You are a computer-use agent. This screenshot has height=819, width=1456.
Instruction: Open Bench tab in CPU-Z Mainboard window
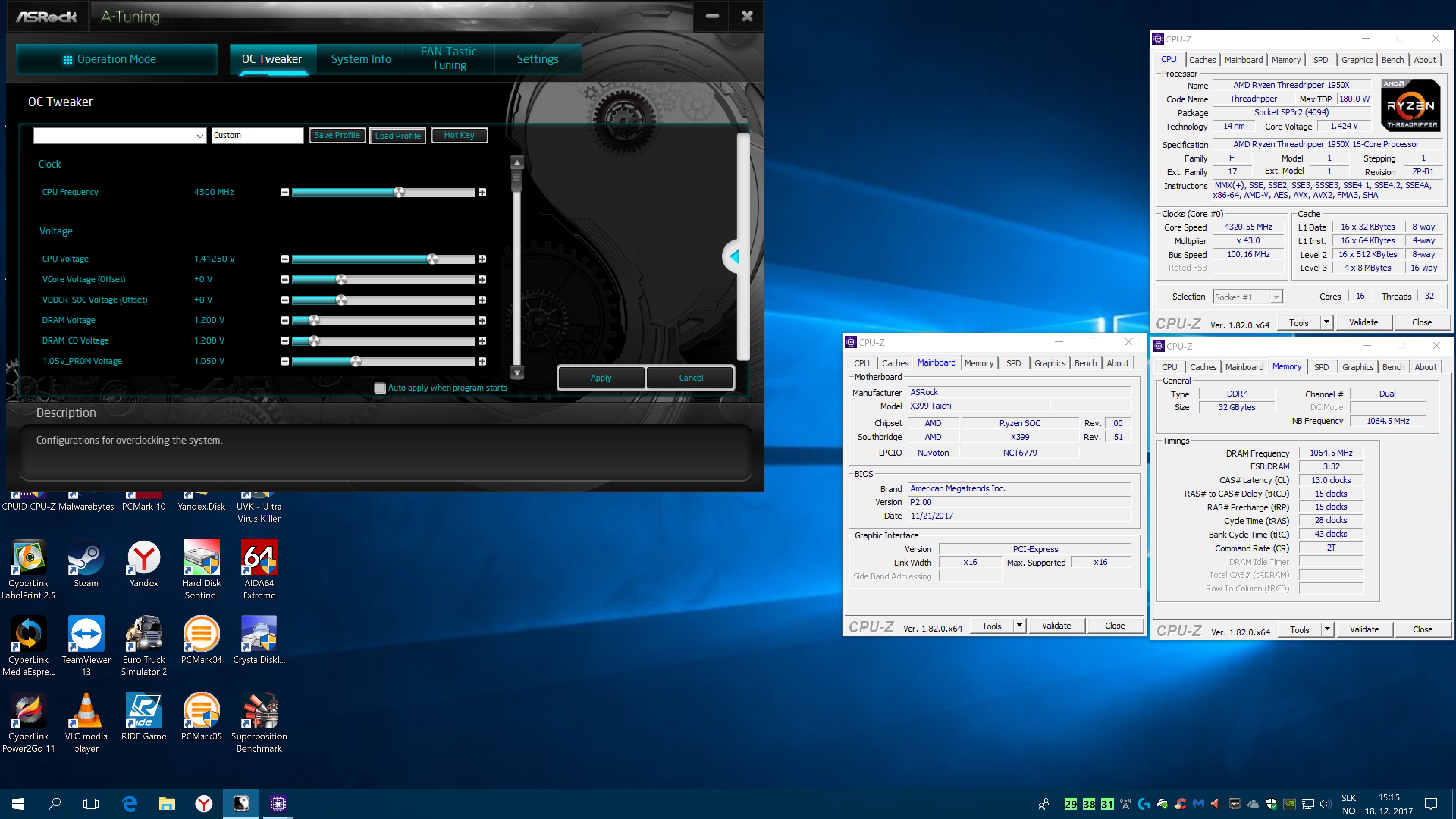[x=1085, y=363]
